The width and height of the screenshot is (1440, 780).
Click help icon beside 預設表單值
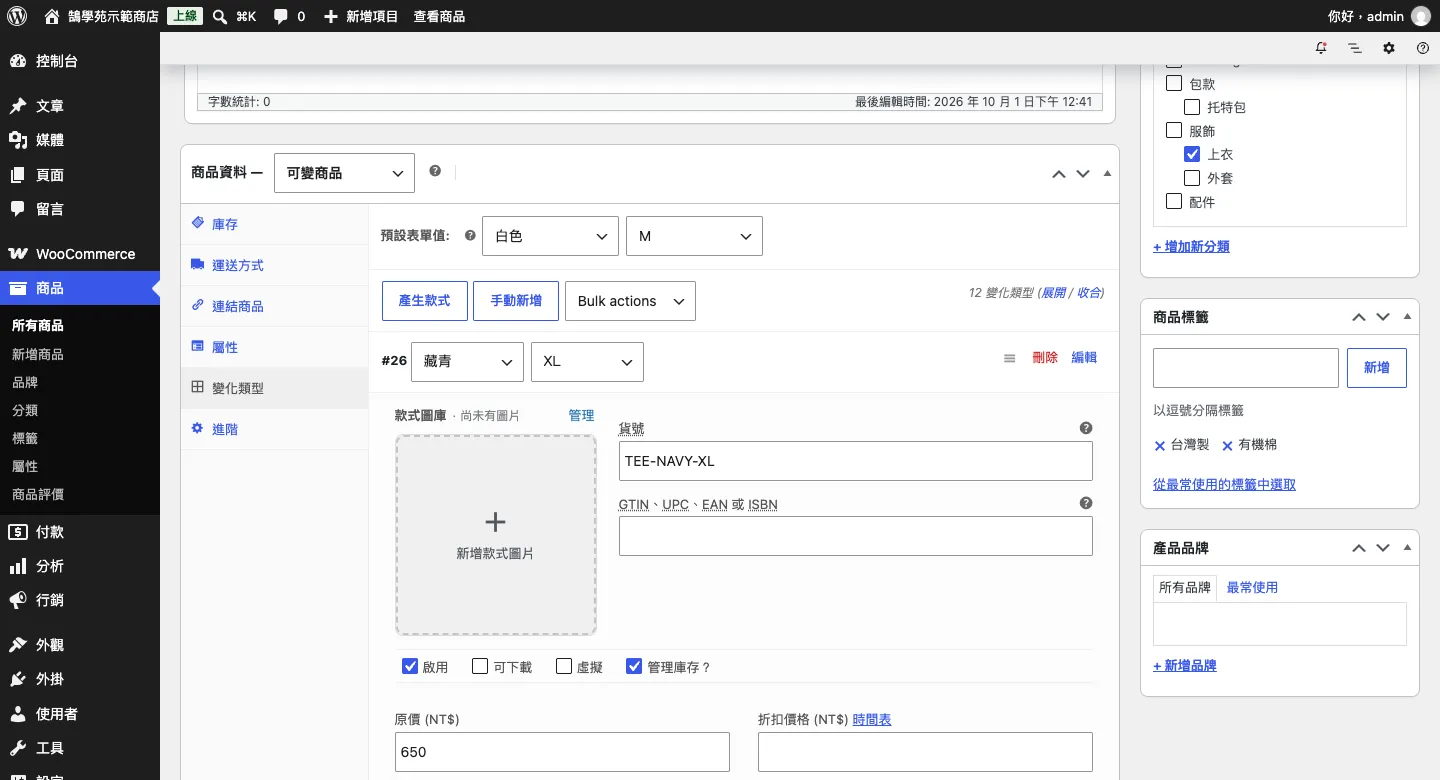coord(470,236)
